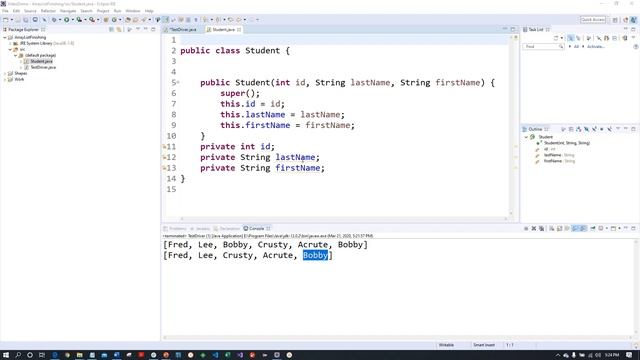Open the Debug button dropdown arrow
This screenshot has width=640, height=360.
point(60,20)
